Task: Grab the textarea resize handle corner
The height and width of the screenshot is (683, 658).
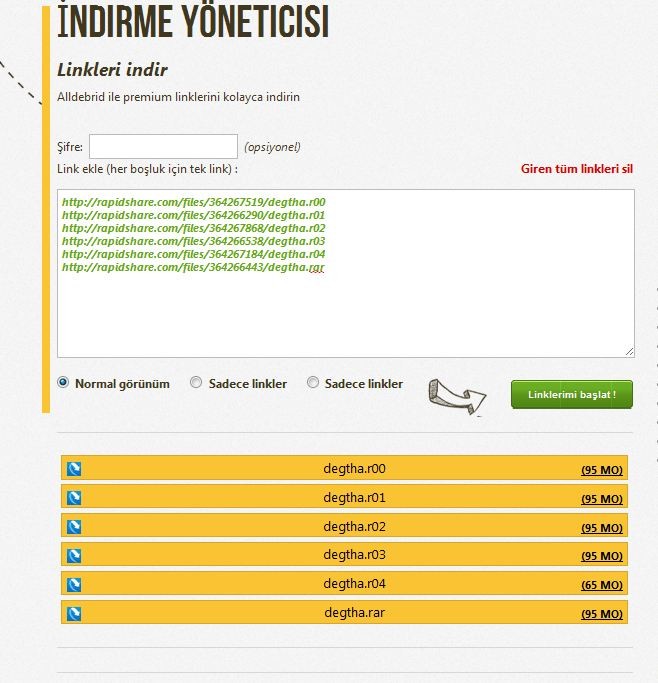Action: coord(629,352)
